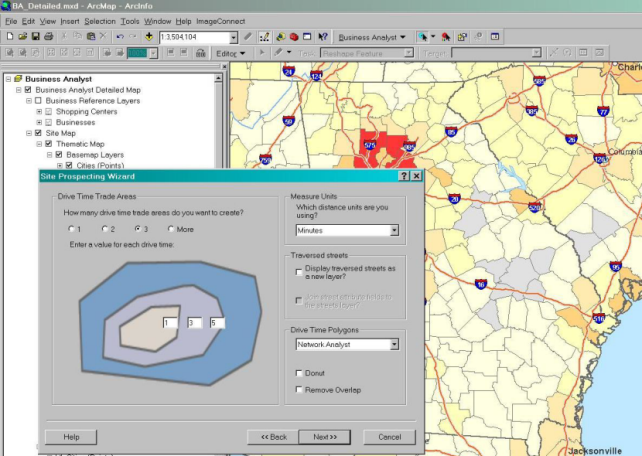
Task: Open the ImageConnect menu
Action: tap(221, 21)
